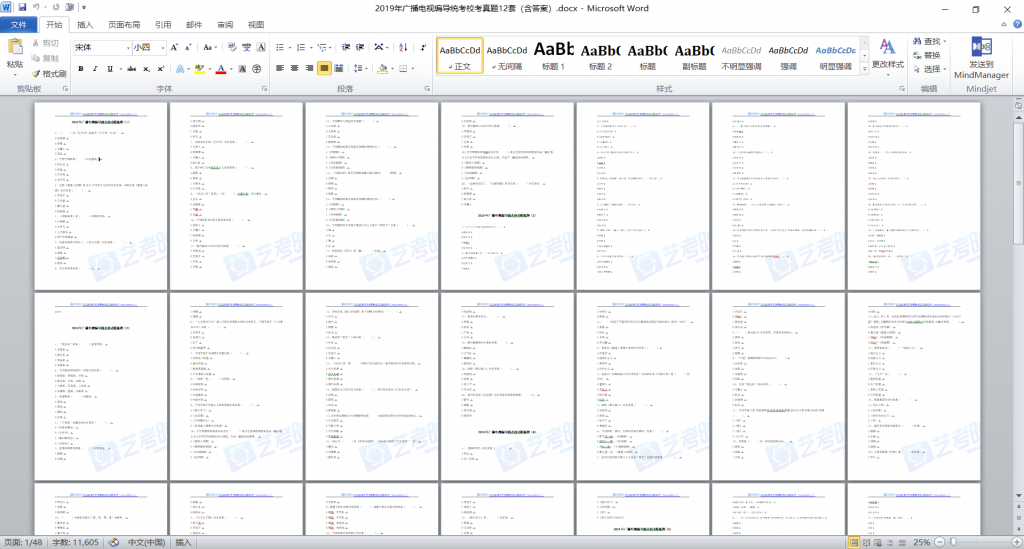Select the 标题 1 heading style thumbnail

[553, 56]
